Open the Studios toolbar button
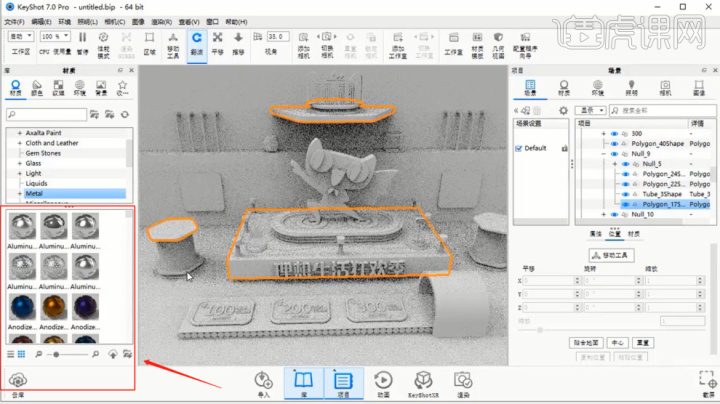The height and width of the screenshot is (404, 720). coord(453,44)
